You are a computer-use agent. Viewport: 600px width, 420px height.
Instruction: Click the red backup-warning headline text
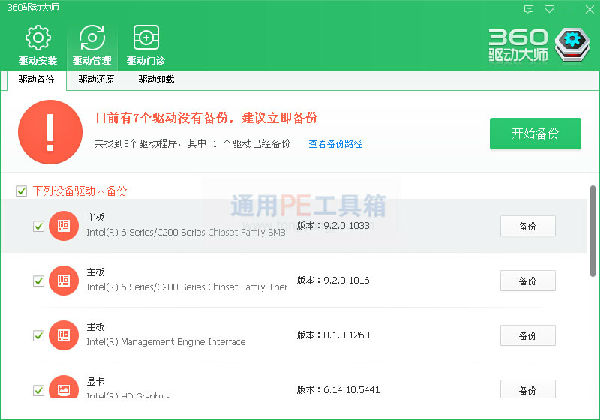[x=206, y=118]
